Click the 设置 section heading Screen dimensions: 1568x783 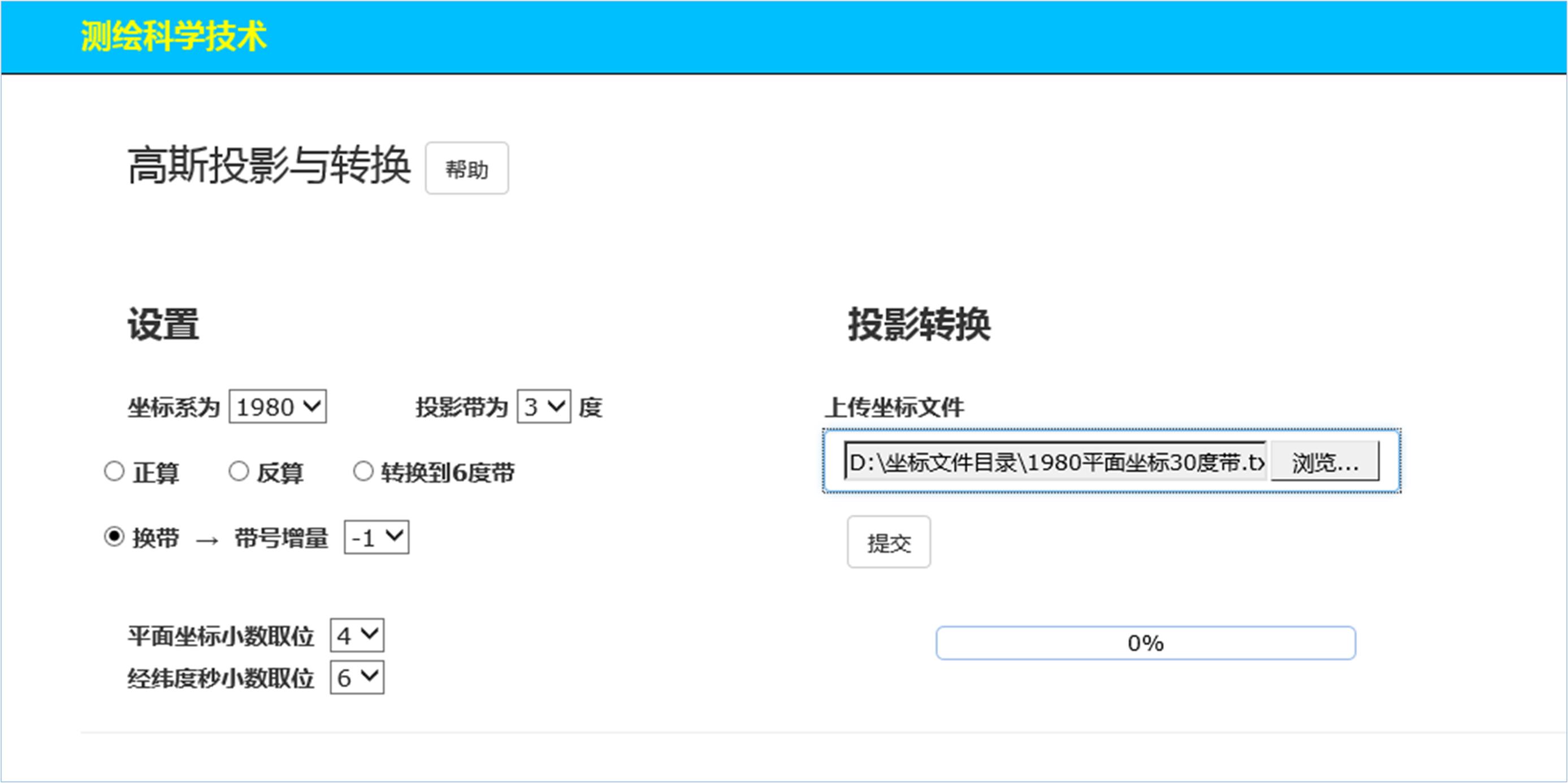click(163, 324)
